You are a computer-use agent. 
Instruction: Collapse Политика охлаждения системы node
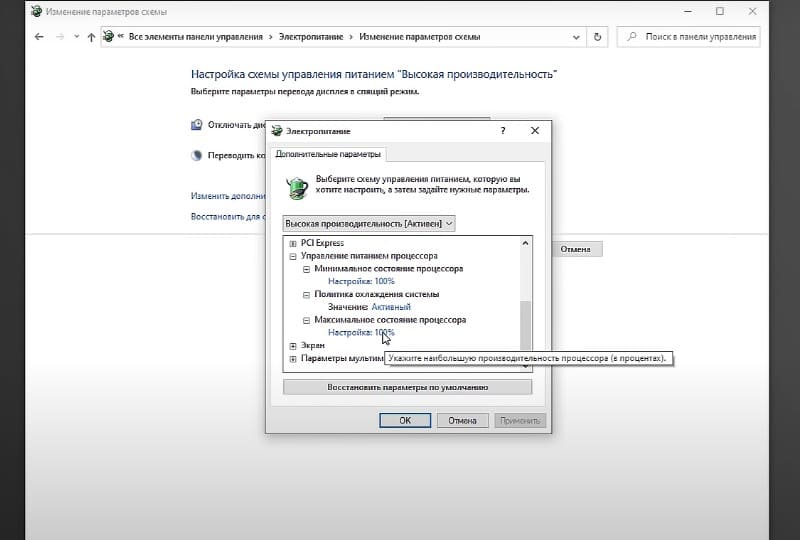(306, 295)
